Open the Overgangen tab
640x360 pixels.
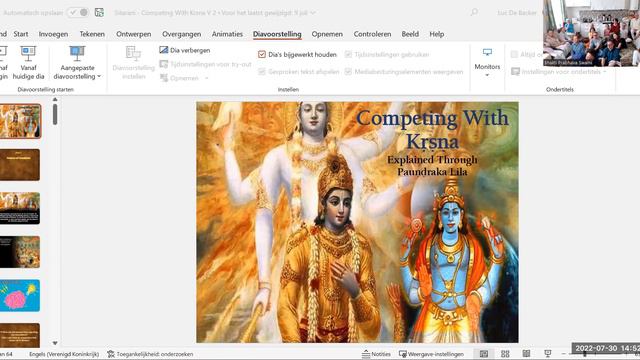182,34
